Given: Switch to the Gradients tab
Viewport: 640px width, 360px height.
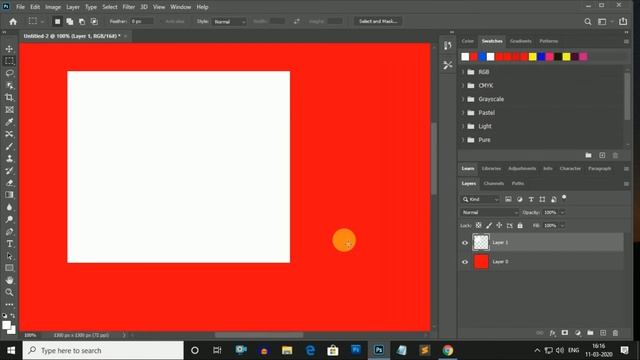Looking at the screenshot, I should click(520, 41).
